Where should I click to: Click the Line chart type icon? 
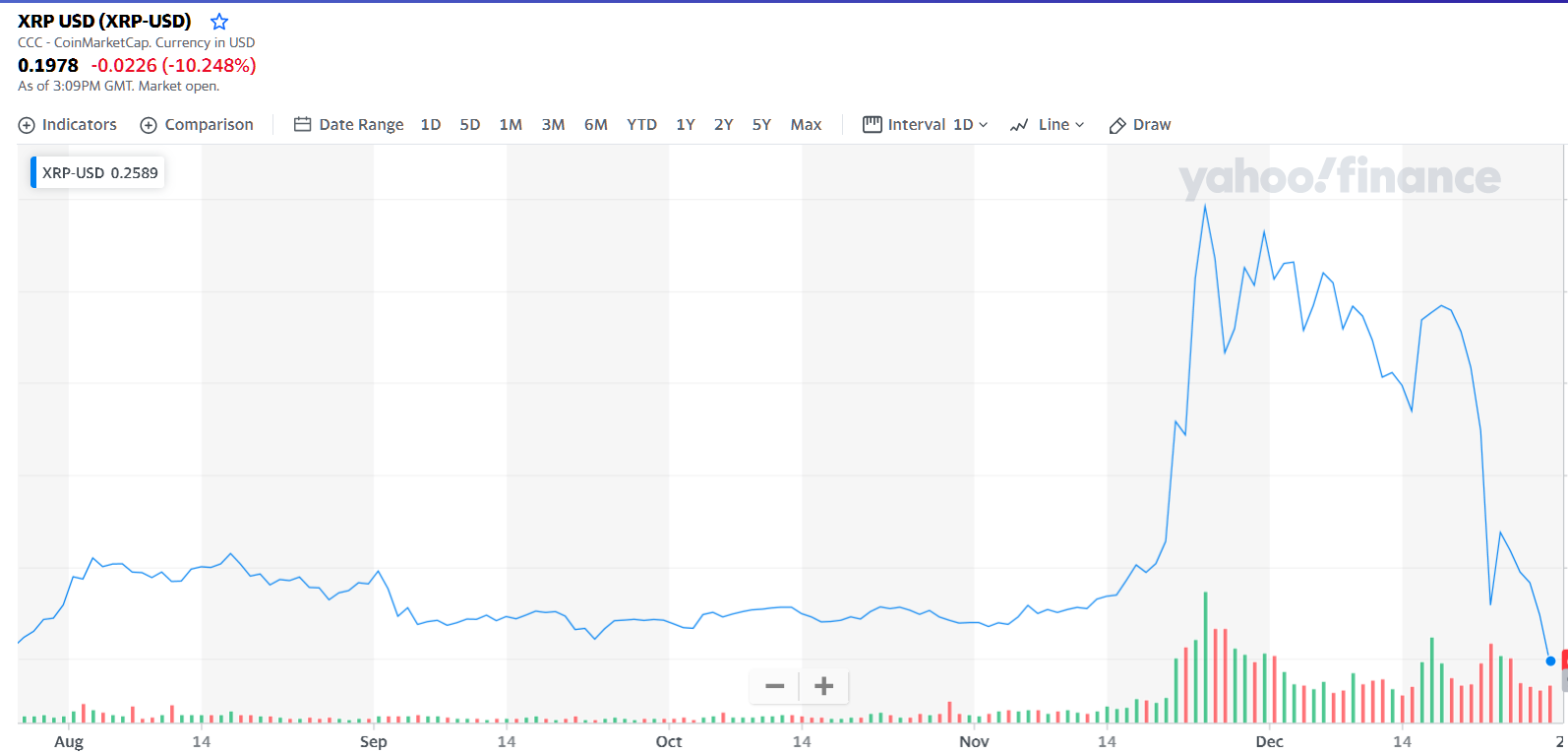(x=1019, y=125)
